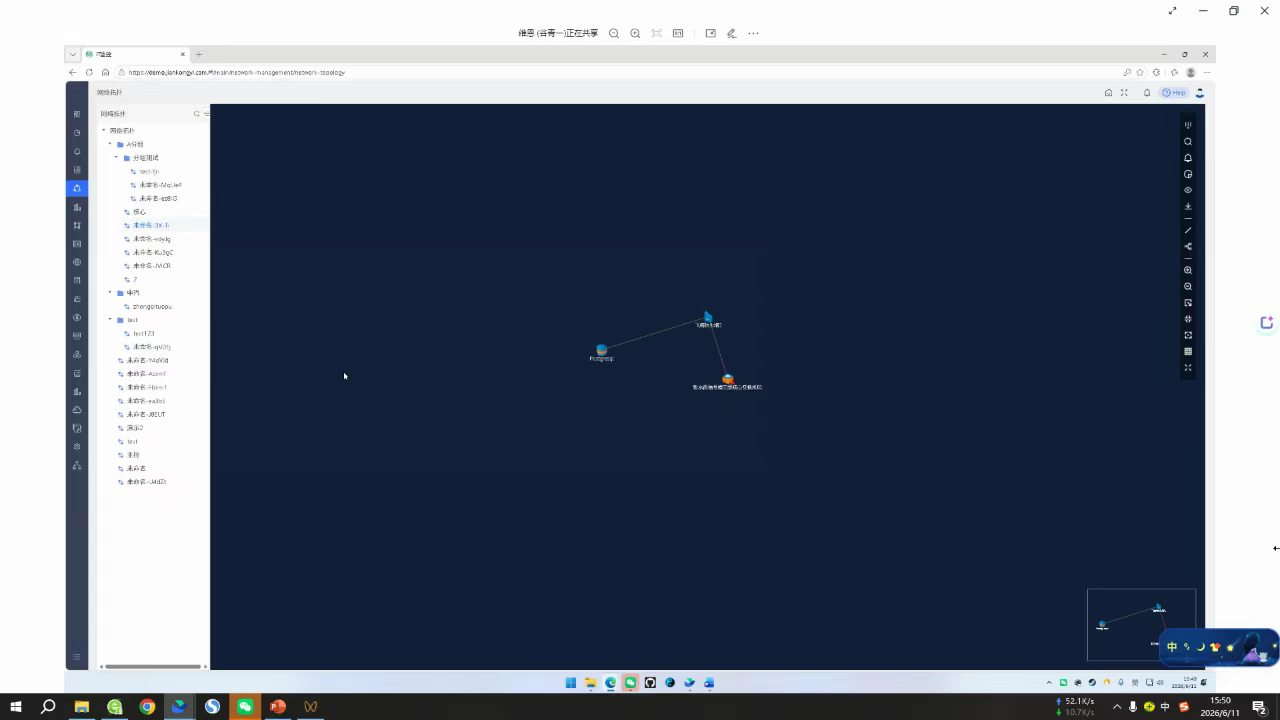This screenshot has height=720, width=1280.
Task: Select the line drawing tool
Action: point(1188,231)
